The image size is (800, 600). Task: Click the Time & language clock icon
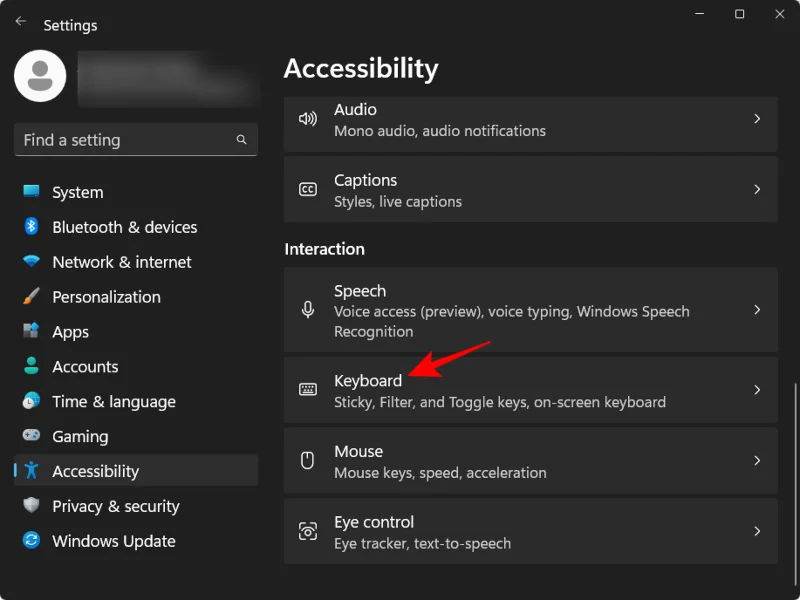pos(30,401)
